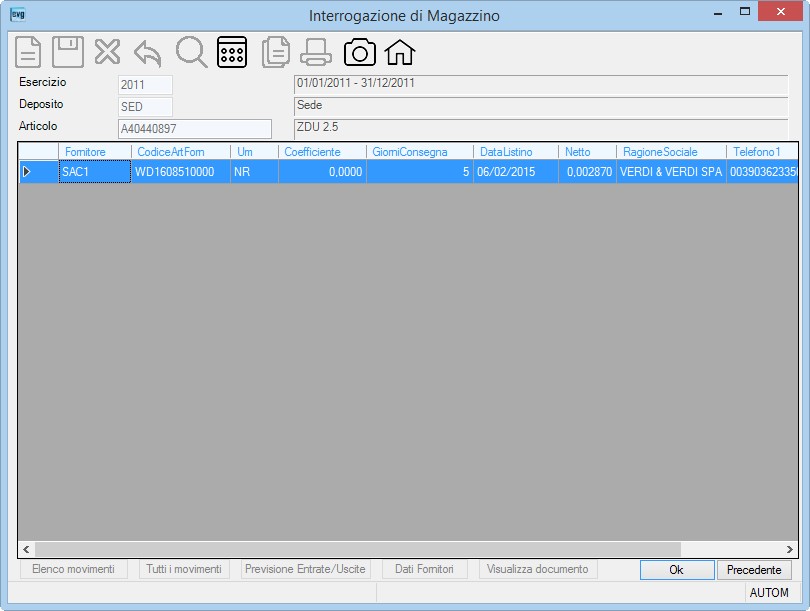The height and width of the screenshot is (611, 810).
Task: Click the undo arrow icon
Action: pos(148,53)
